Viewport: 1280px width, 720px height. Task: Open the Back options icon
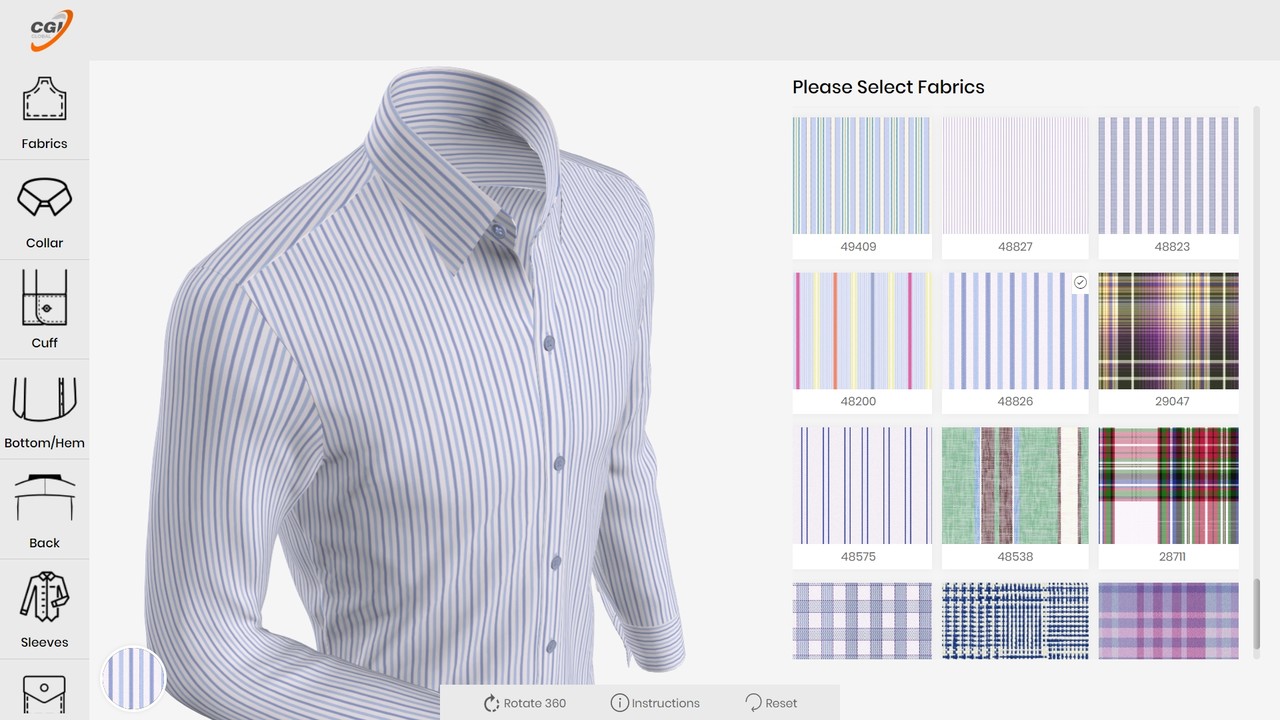point(44,497)
